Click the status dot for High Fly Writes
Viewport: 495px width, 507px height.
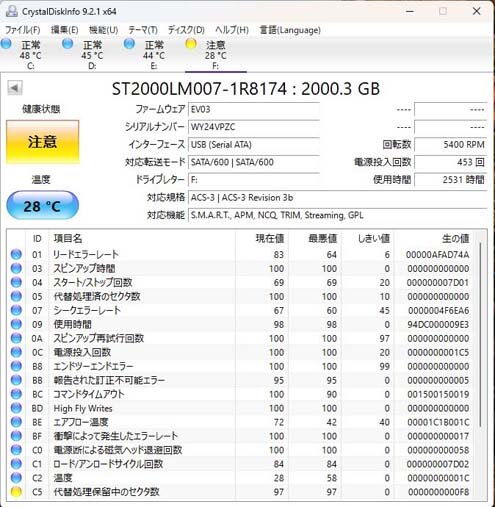pos(16,408)
